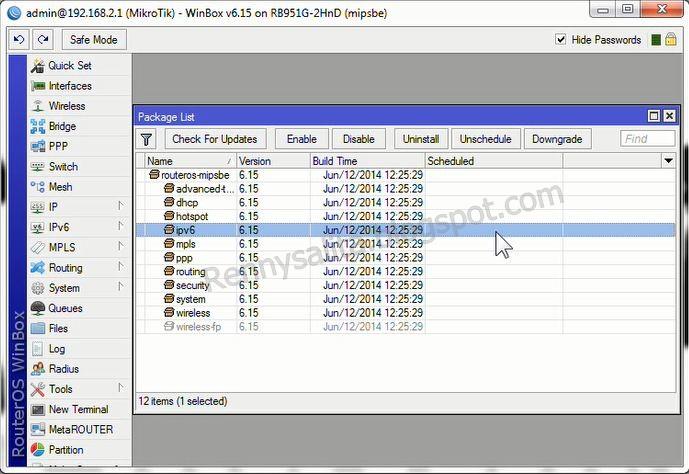Launch New Terminal
Image resolution: width=689 pixels, height=474 pixels.
coord(78,409)
